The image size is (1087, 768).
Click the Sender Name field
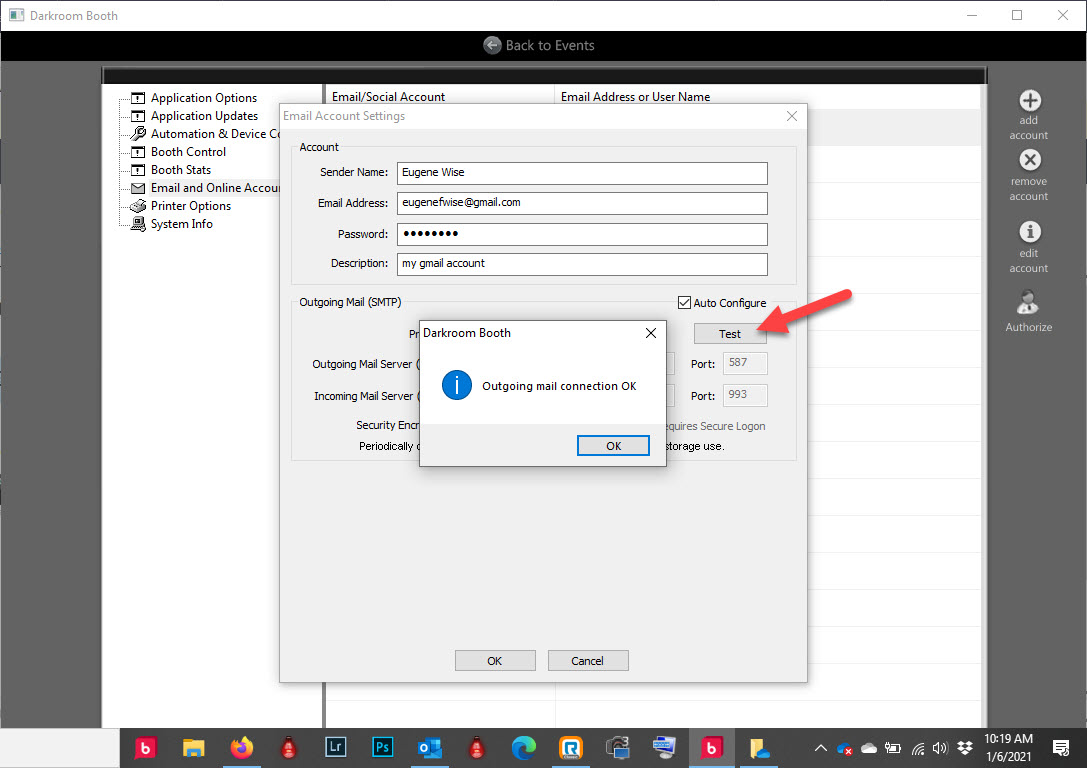pos(582,173)
